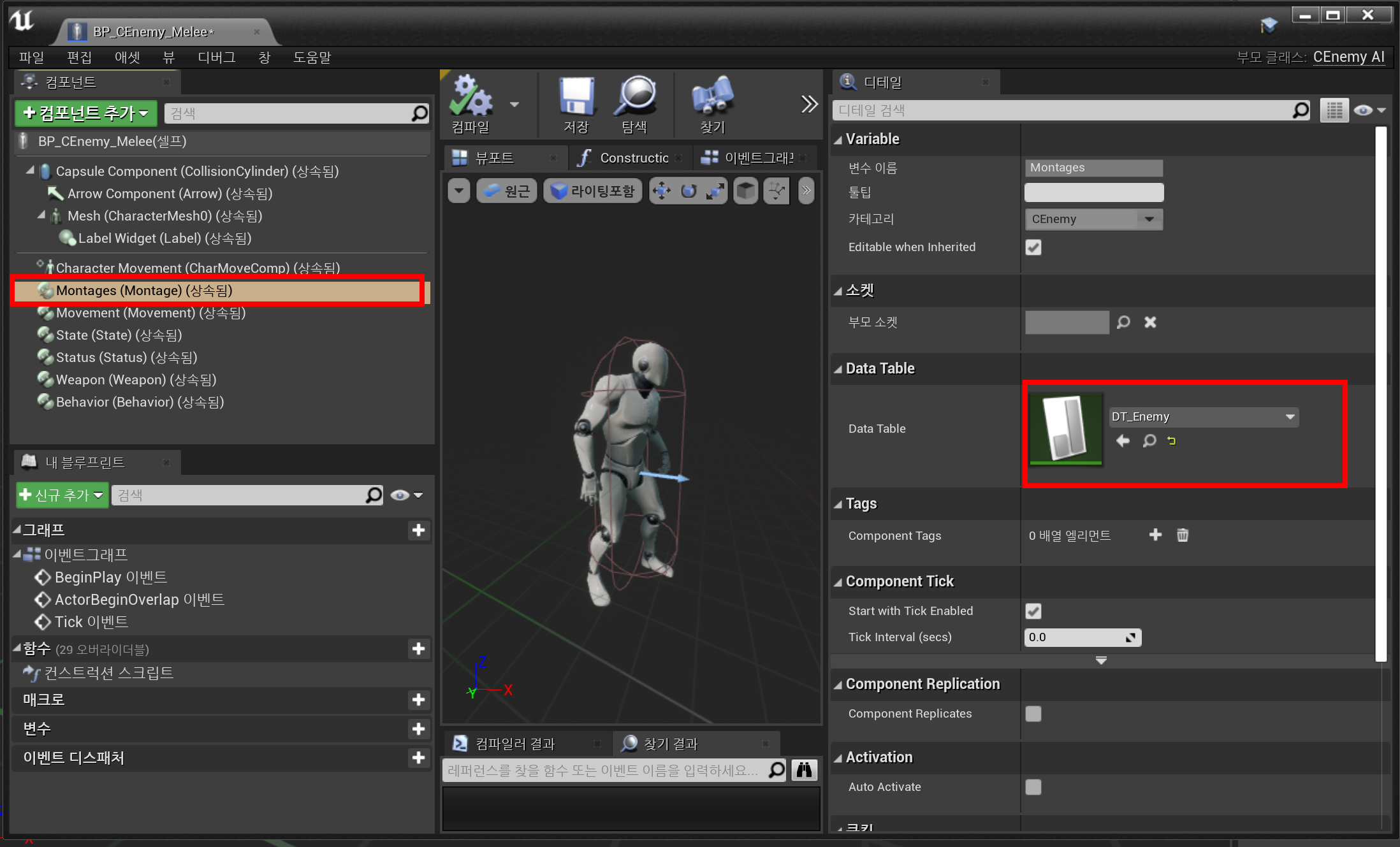Screen dimensions: 1400x847
Task: Click the green 컴포넌트 추가 button
Action: point(85,113)
